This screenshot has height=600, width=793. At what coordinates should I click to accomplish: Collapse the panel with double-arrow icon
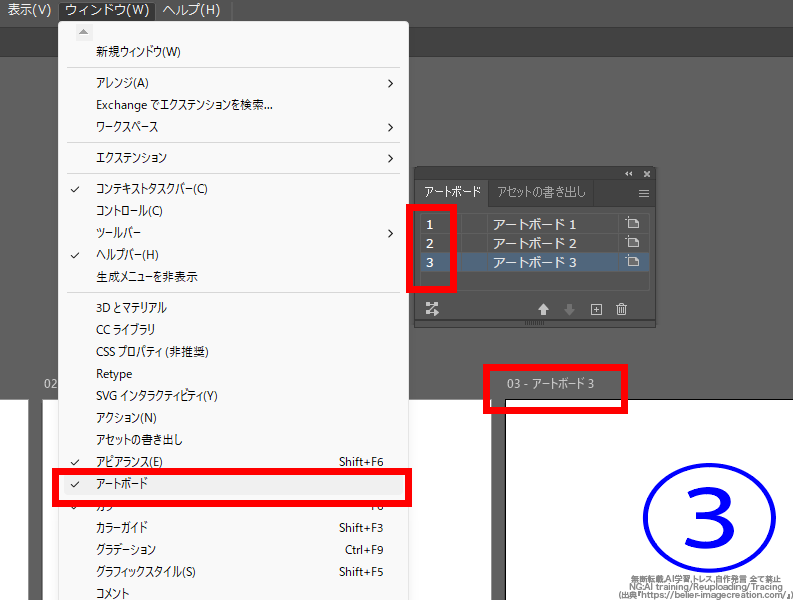tap(629, 174)
